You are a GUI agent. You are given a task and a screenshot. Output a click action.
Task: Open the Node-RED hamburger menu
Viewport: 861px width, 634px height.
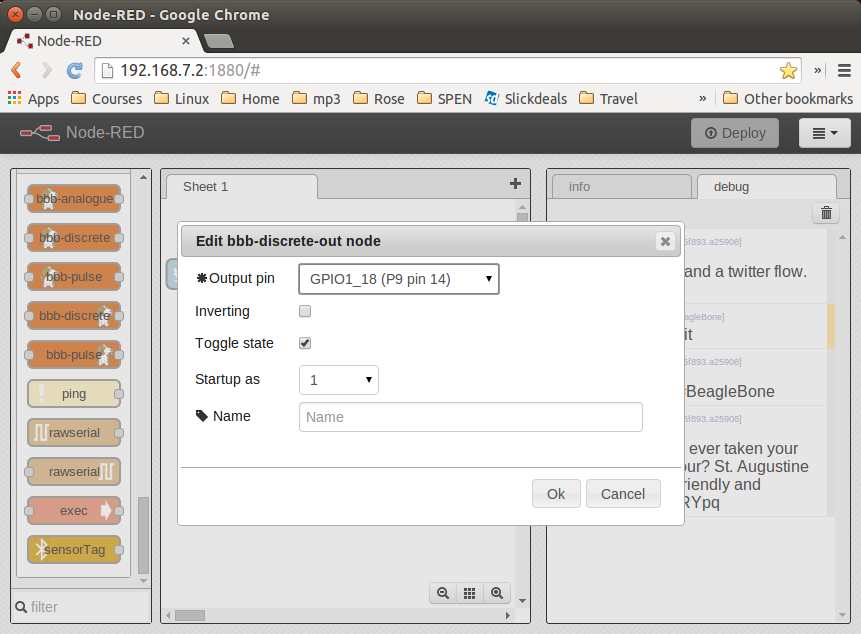[x=824, y=133]
